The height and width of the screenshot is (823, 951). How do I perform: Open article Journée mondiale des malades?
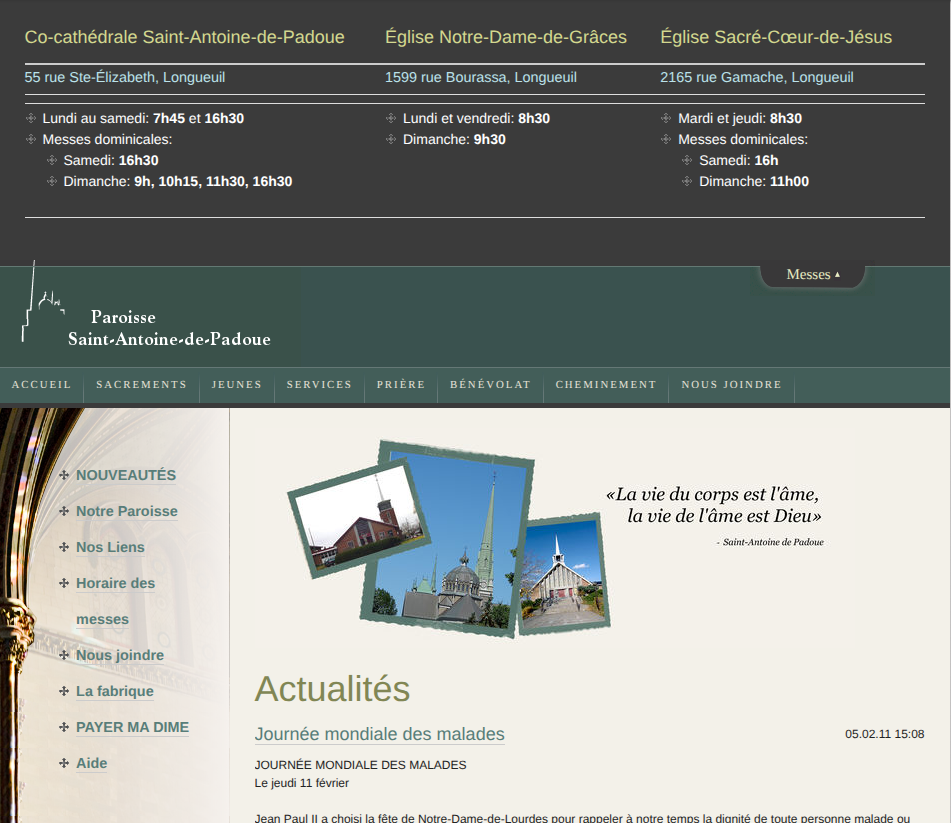(379, 735)
